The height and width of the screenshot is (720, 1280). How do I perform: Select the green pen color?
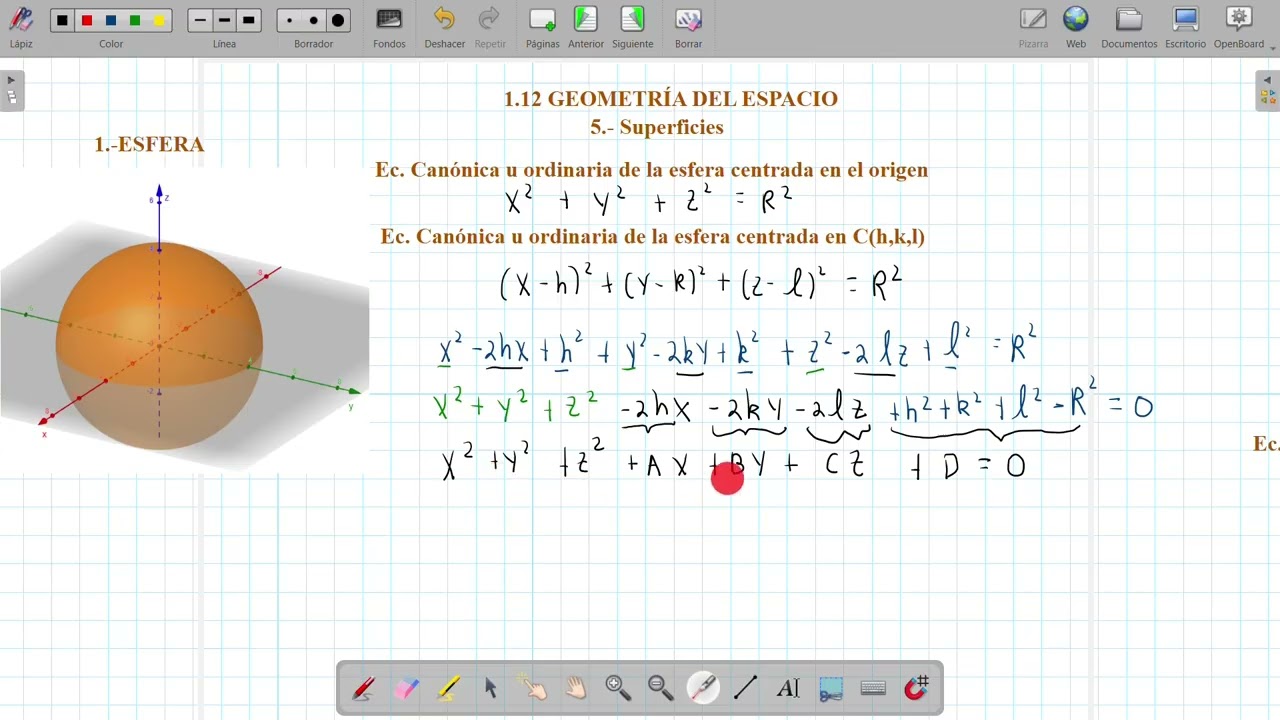point(135,20)
